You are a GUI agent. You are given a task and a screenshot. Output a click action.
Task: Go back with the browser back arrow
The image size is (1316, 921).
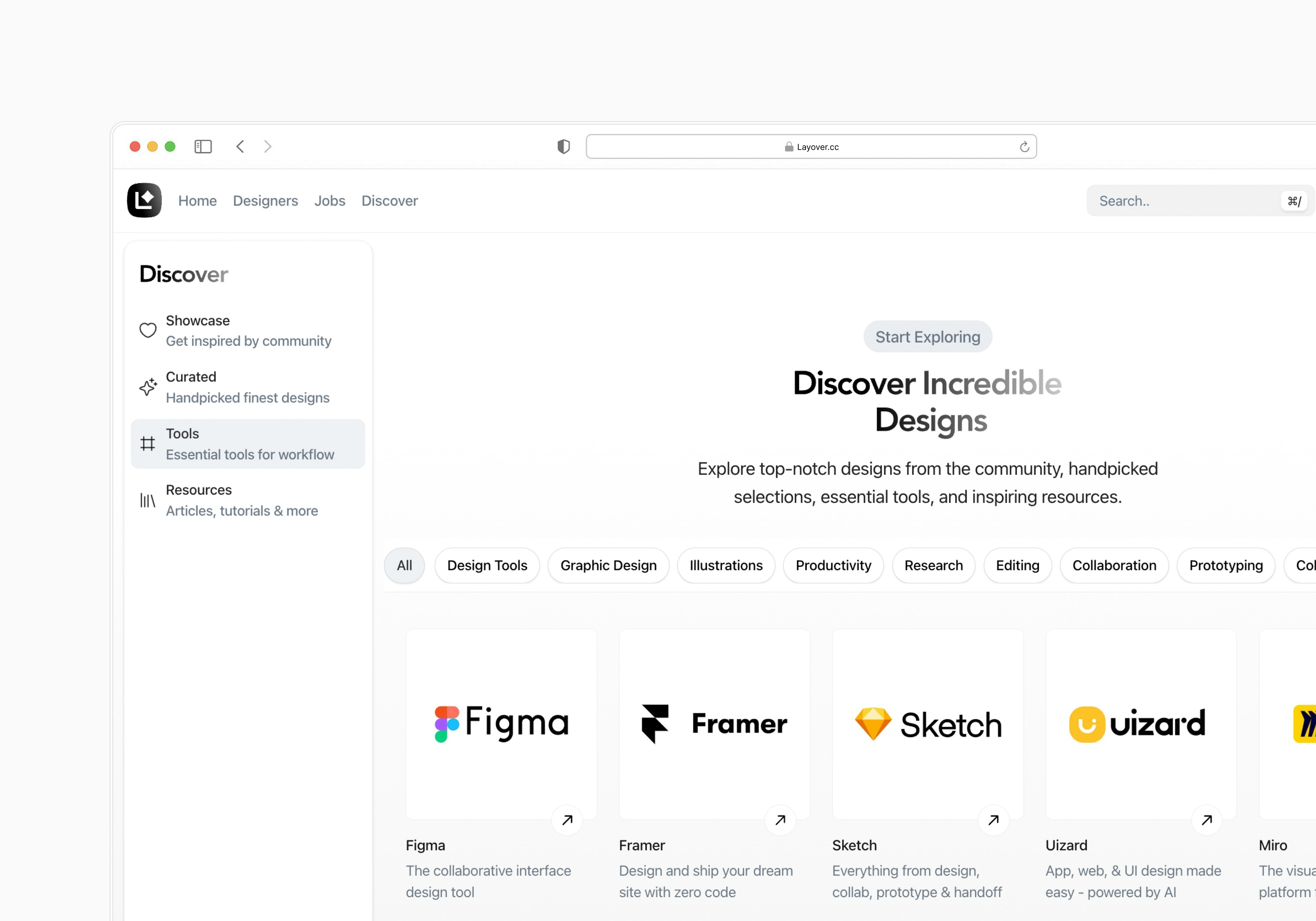click(x=240, y=147)
